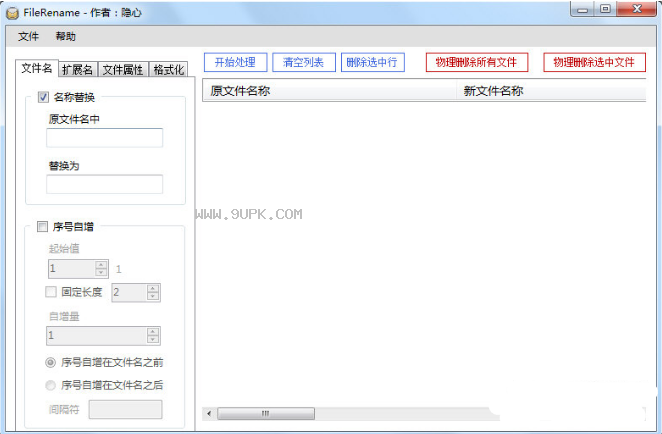Select 序号自增在文件名之前 radio button
This screenshot has width=662, height=434.
pos(50,362)
